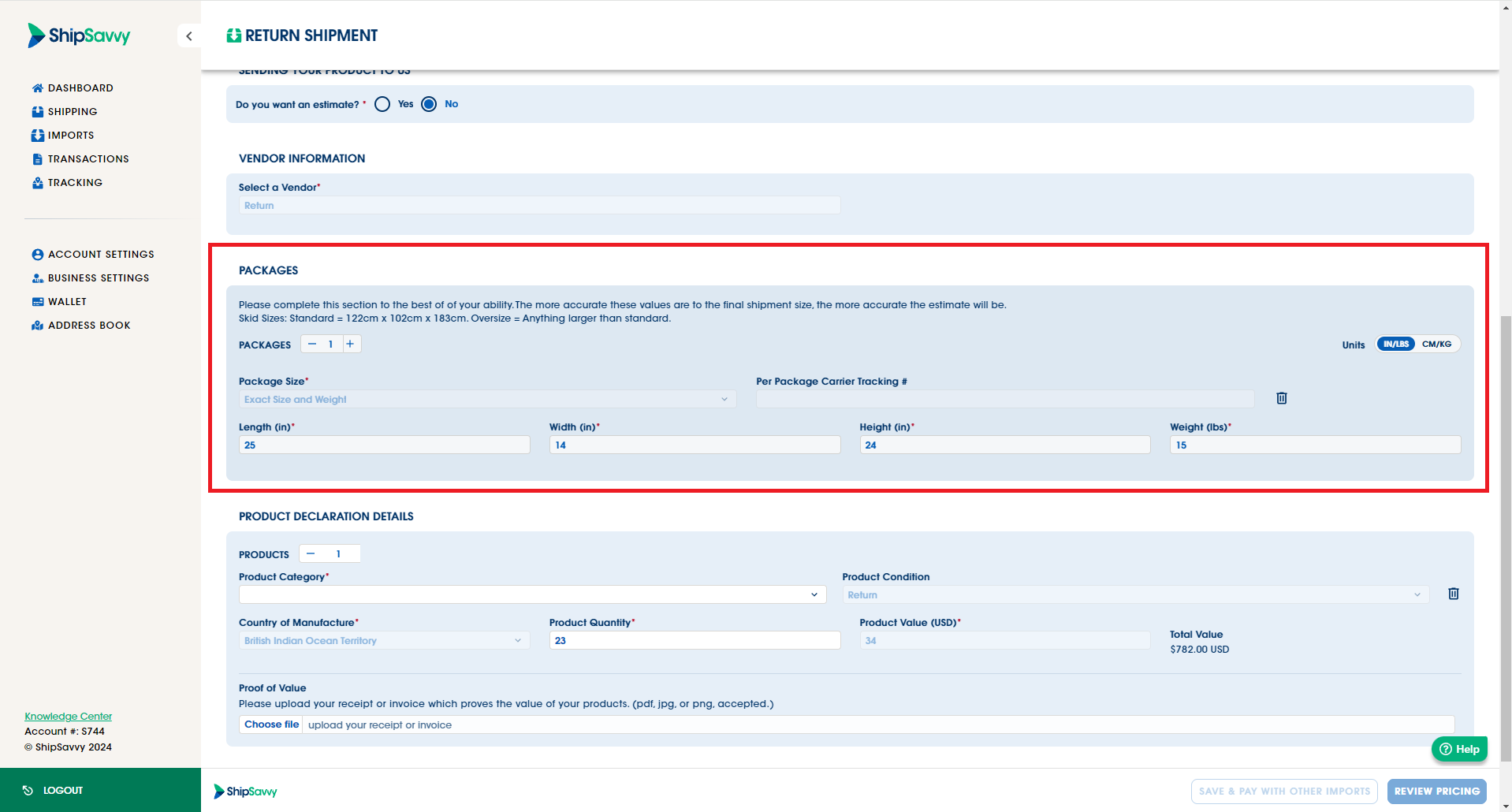The width and height of the screenshot is (1512, 812).
Task: Select No for estimate question
Action: click(x=429, y=104)
